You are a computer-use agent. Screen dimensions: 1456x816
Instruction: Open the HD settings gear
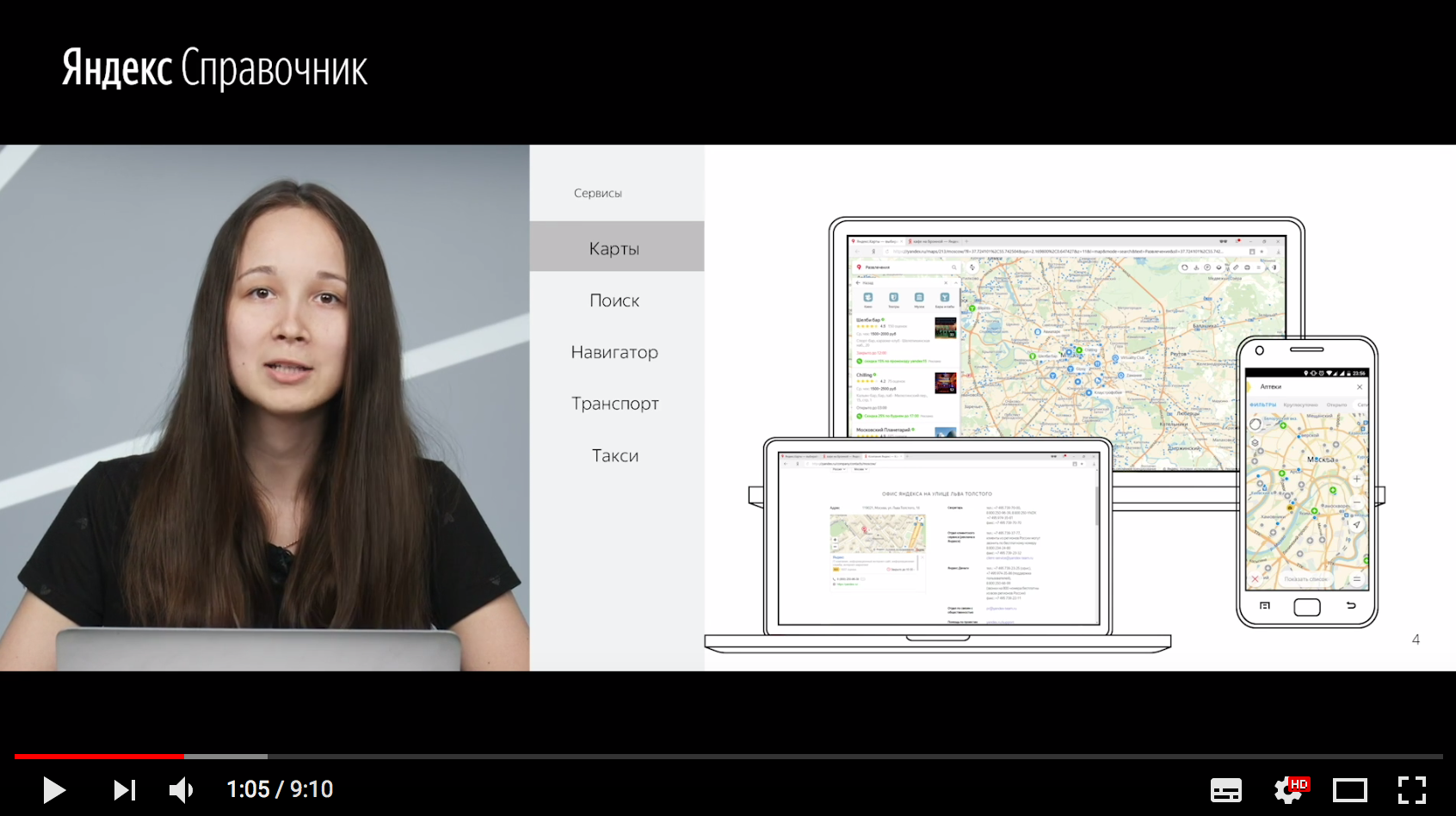pos(1290,789)
